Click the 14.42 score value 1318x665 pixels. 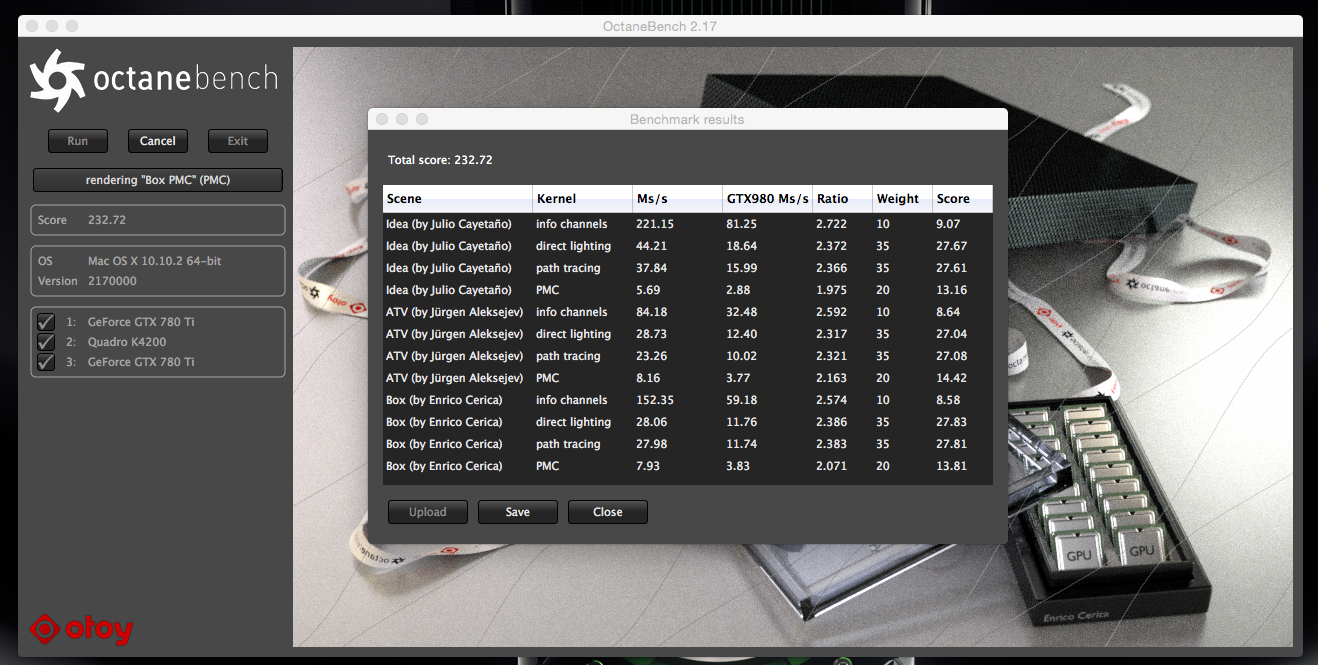pos(951,378)
